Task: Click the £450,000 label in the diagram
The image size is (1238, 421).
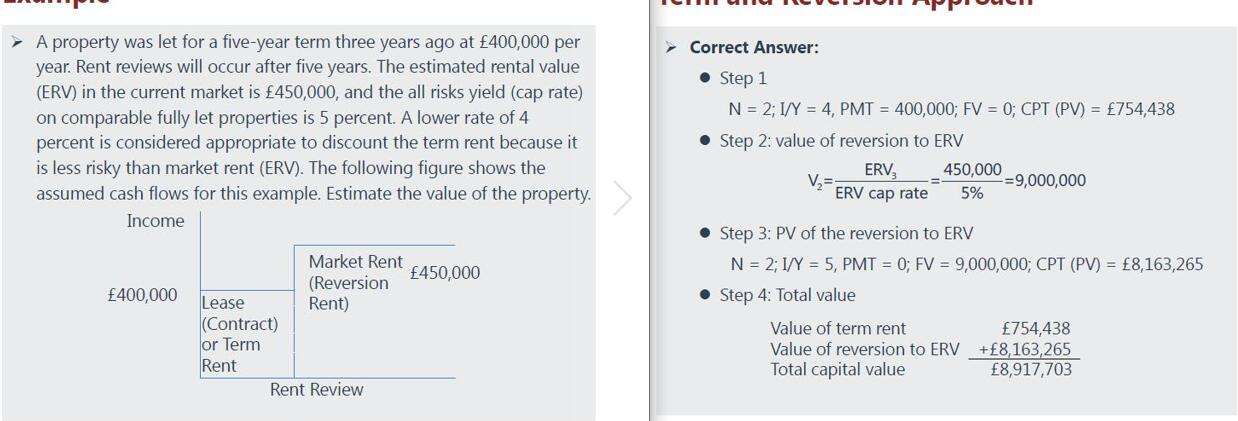Action: tap(445, 273)
